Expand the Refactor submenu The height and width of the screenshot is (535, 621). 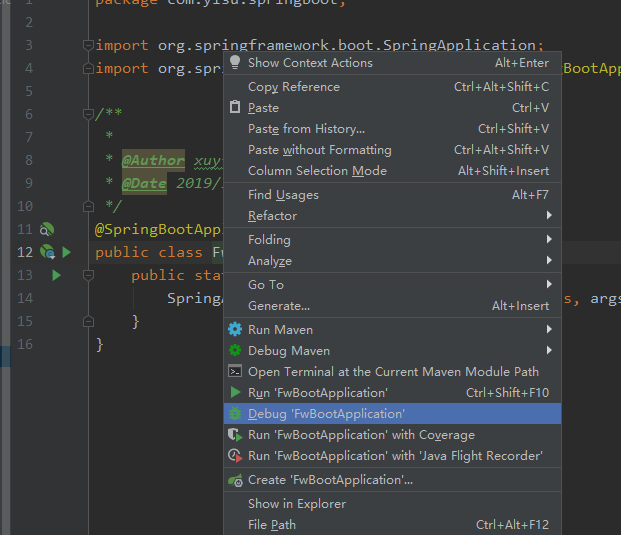point(272,216)
